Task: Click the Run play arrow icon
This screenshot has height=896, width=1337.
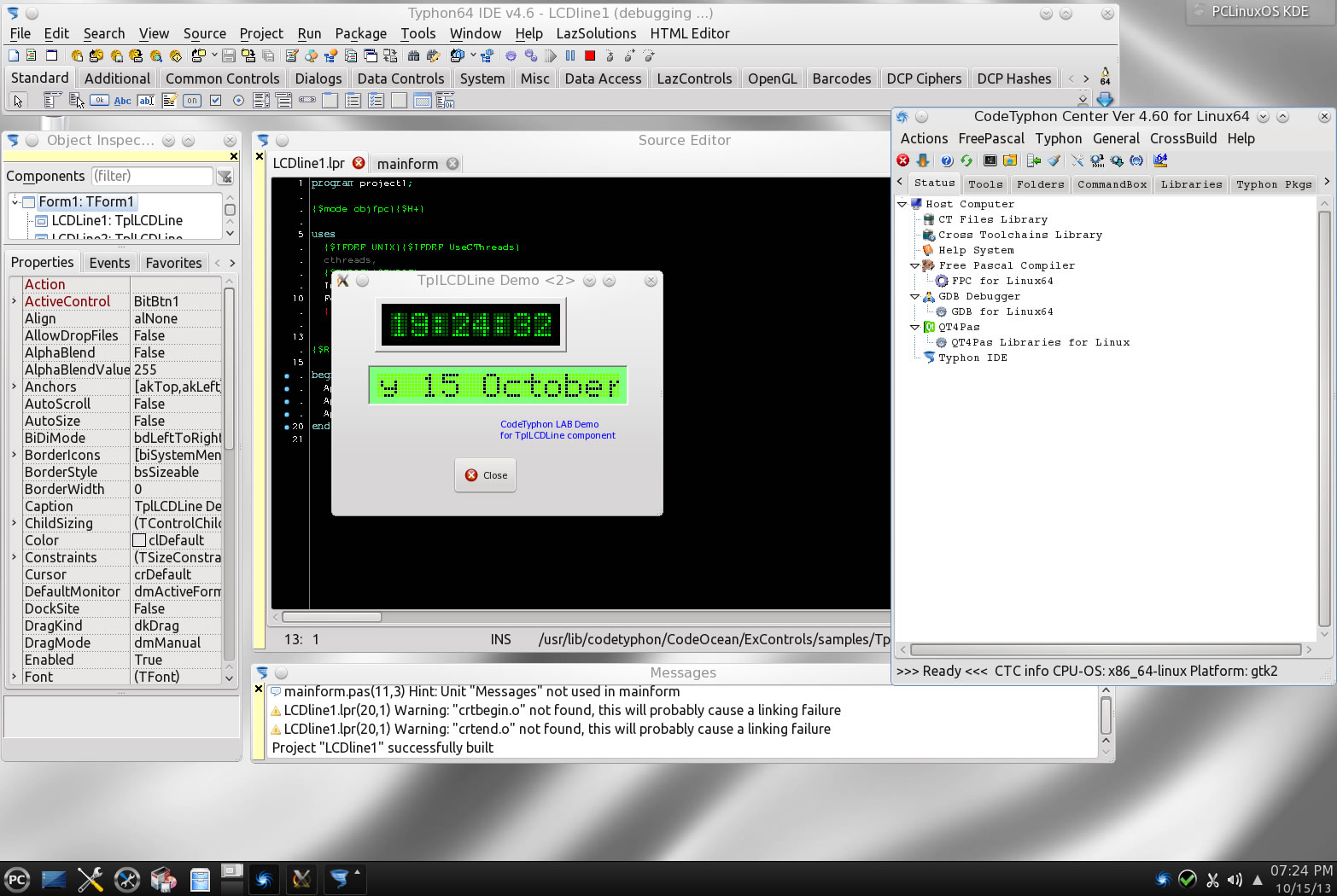Action: [x=551, y=55]
